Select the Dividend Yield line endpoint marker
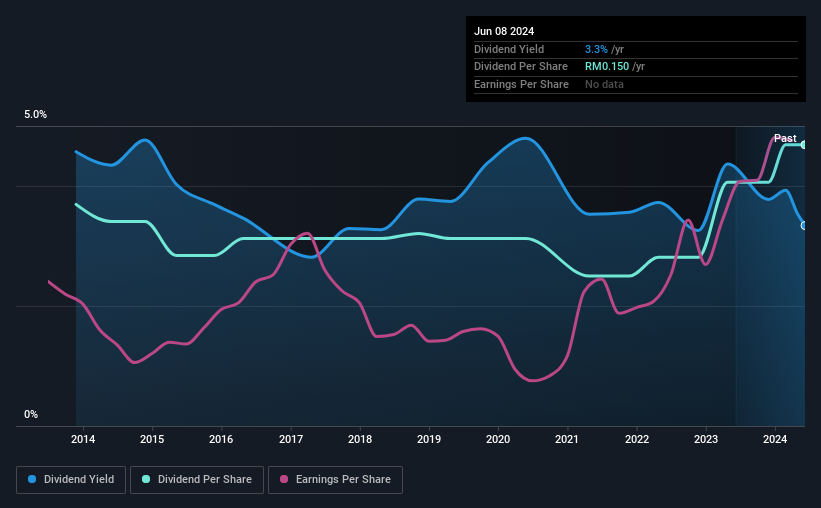821x508 pixels. (804, 226)
